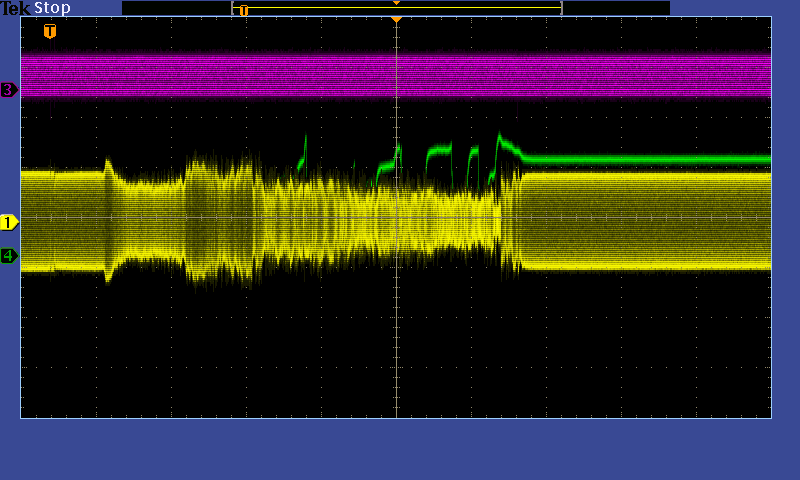Click the small triangle above the record bar
The image size is (800, 480).
(x=396, y=3)
